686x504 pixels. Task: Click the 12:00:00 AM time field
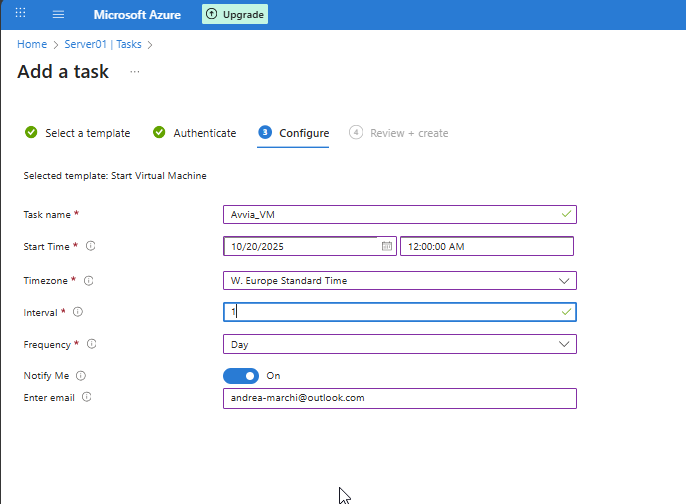(x=487, y=246)
